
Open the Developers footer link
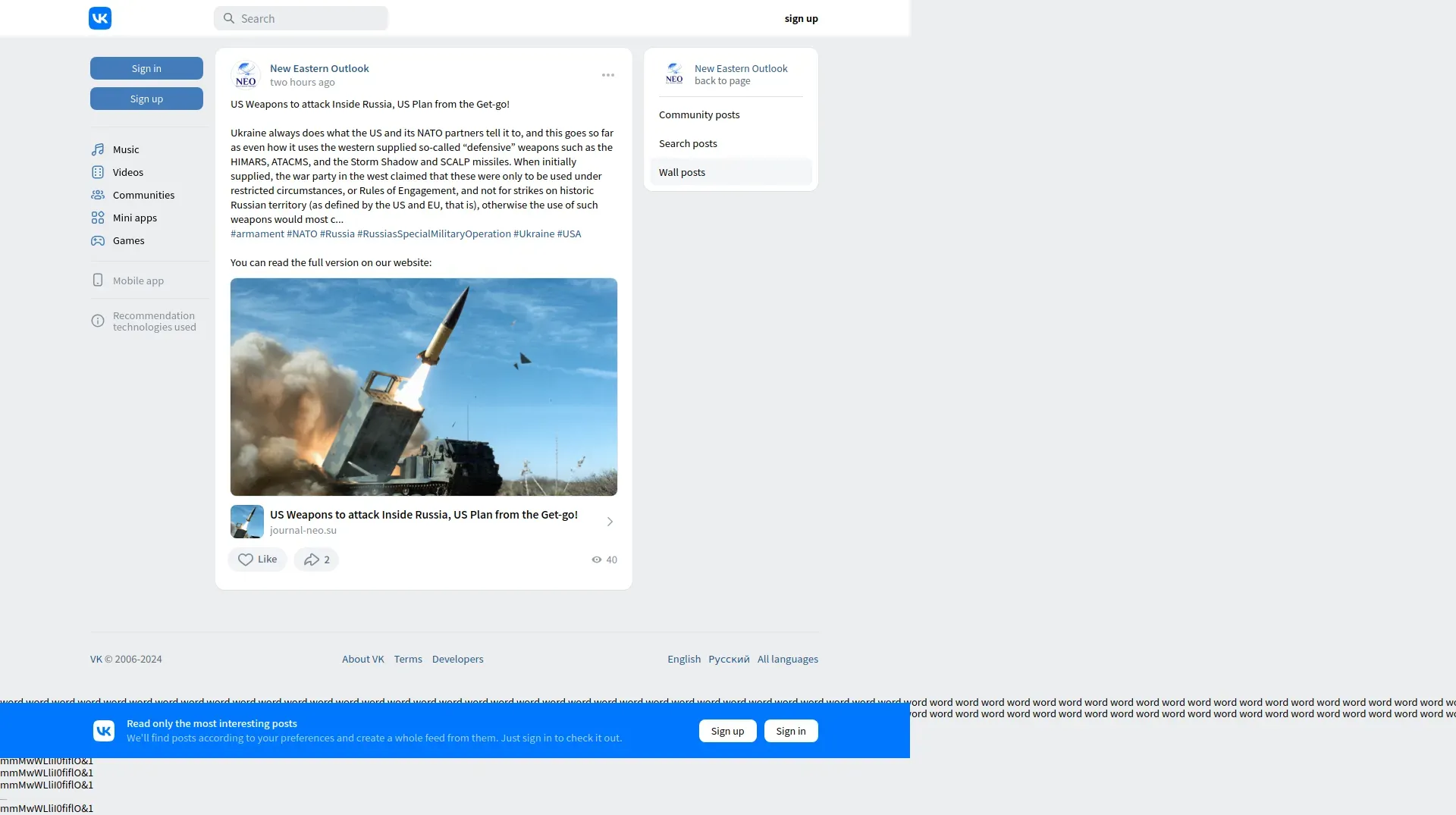coord(458,659)
